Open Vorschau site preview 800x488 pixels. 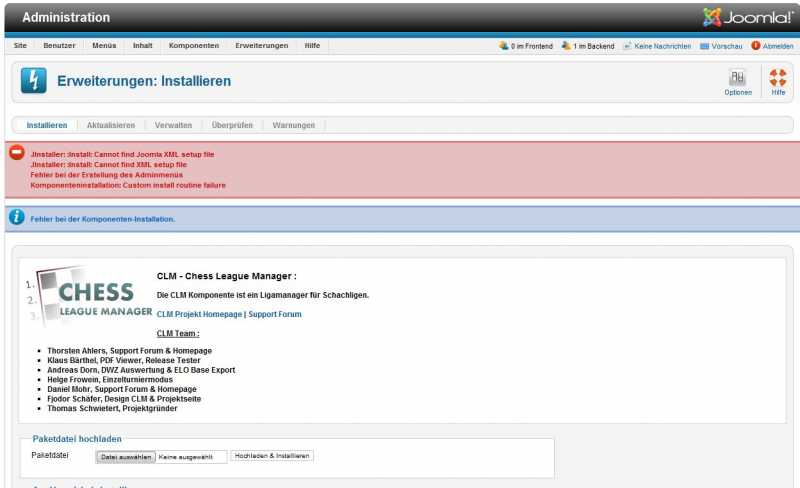point(721,46)
